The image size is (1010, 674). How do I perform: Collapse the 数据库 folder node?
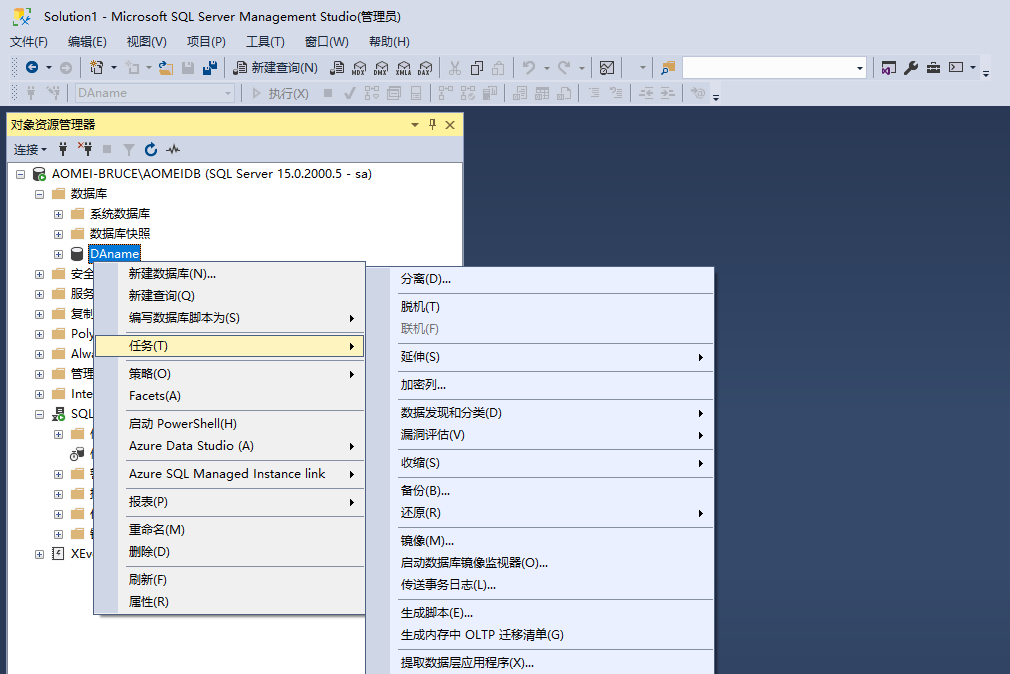39,194
